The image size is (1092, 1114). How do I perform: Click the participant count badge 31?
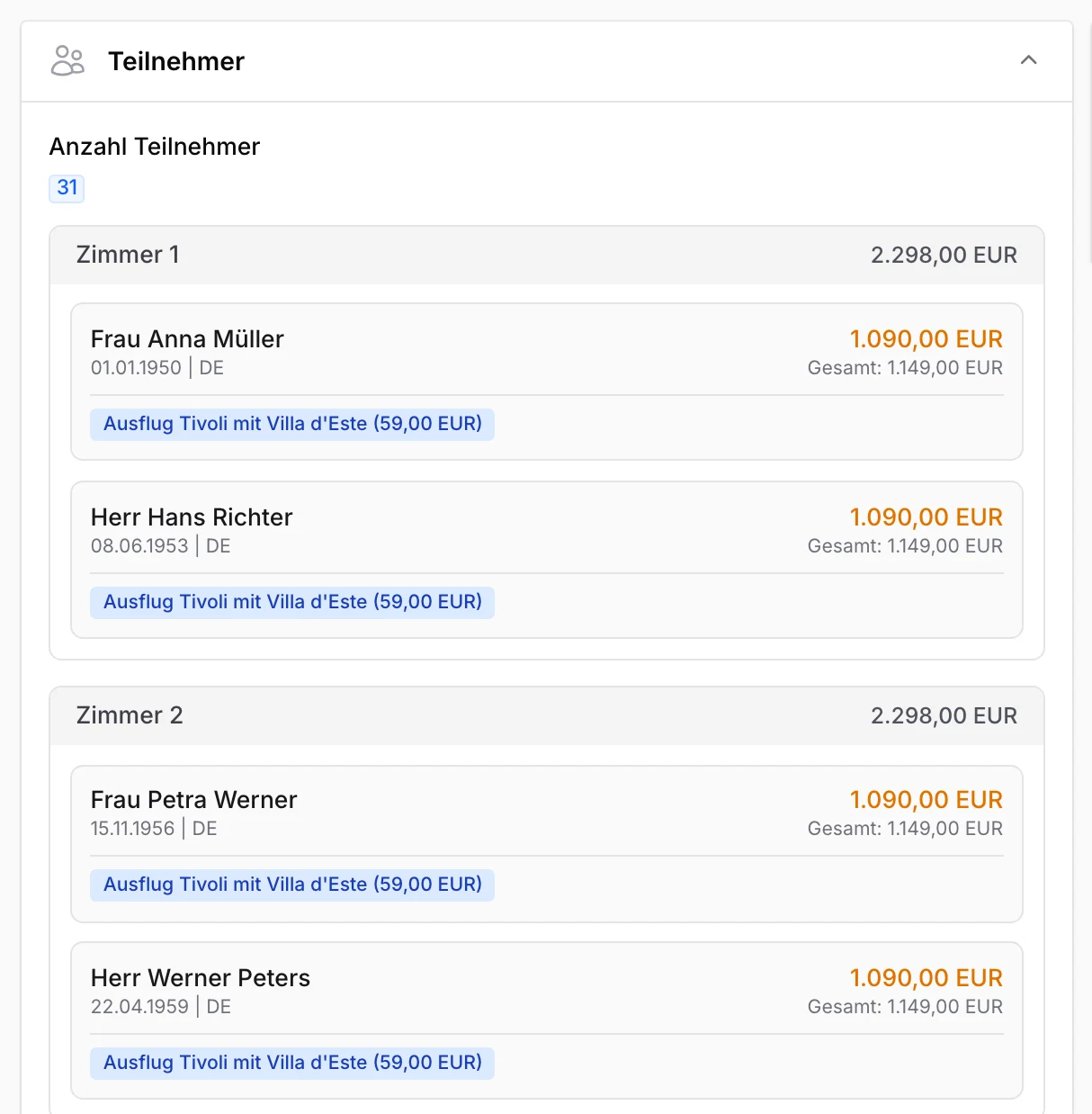tap(67, 187)
